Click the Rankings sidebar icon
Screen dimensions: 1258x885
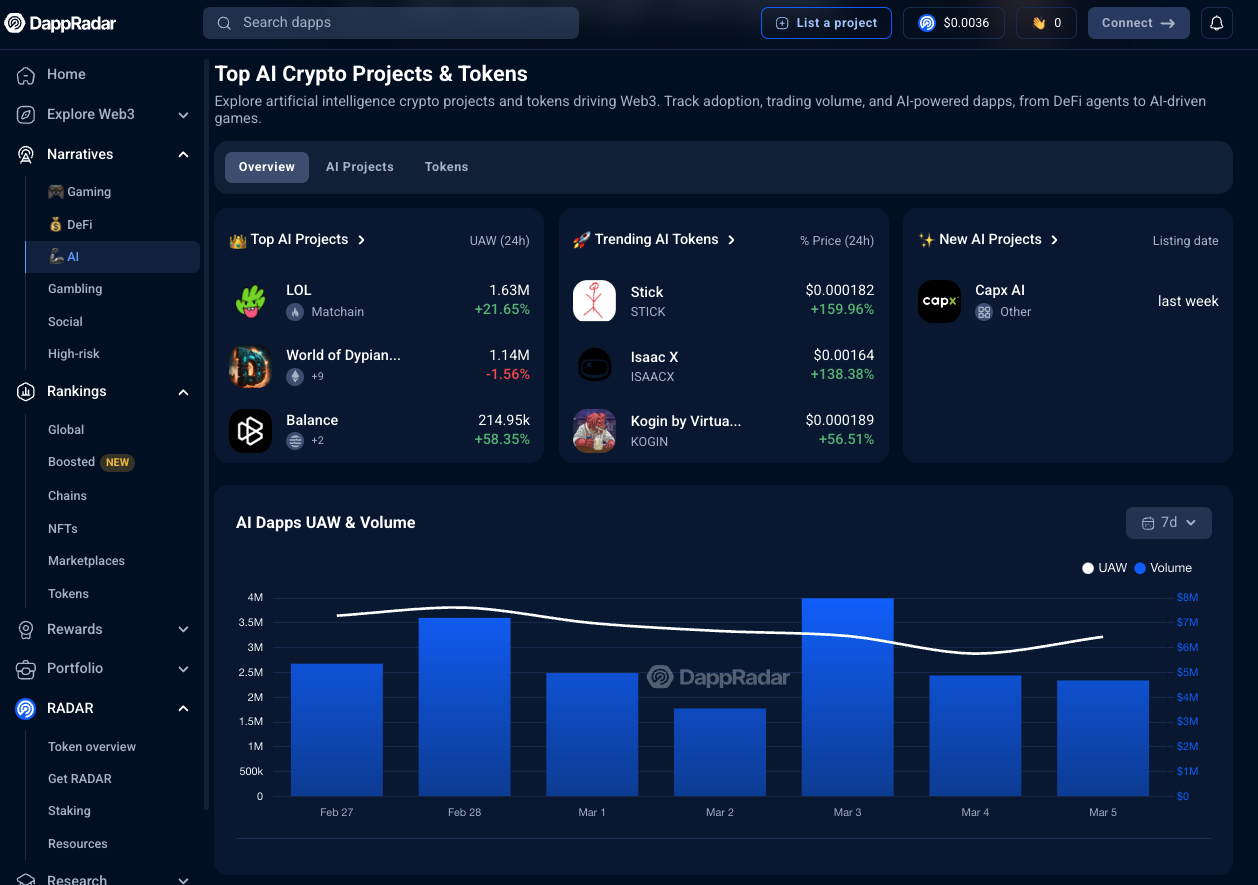coord(26,392)
